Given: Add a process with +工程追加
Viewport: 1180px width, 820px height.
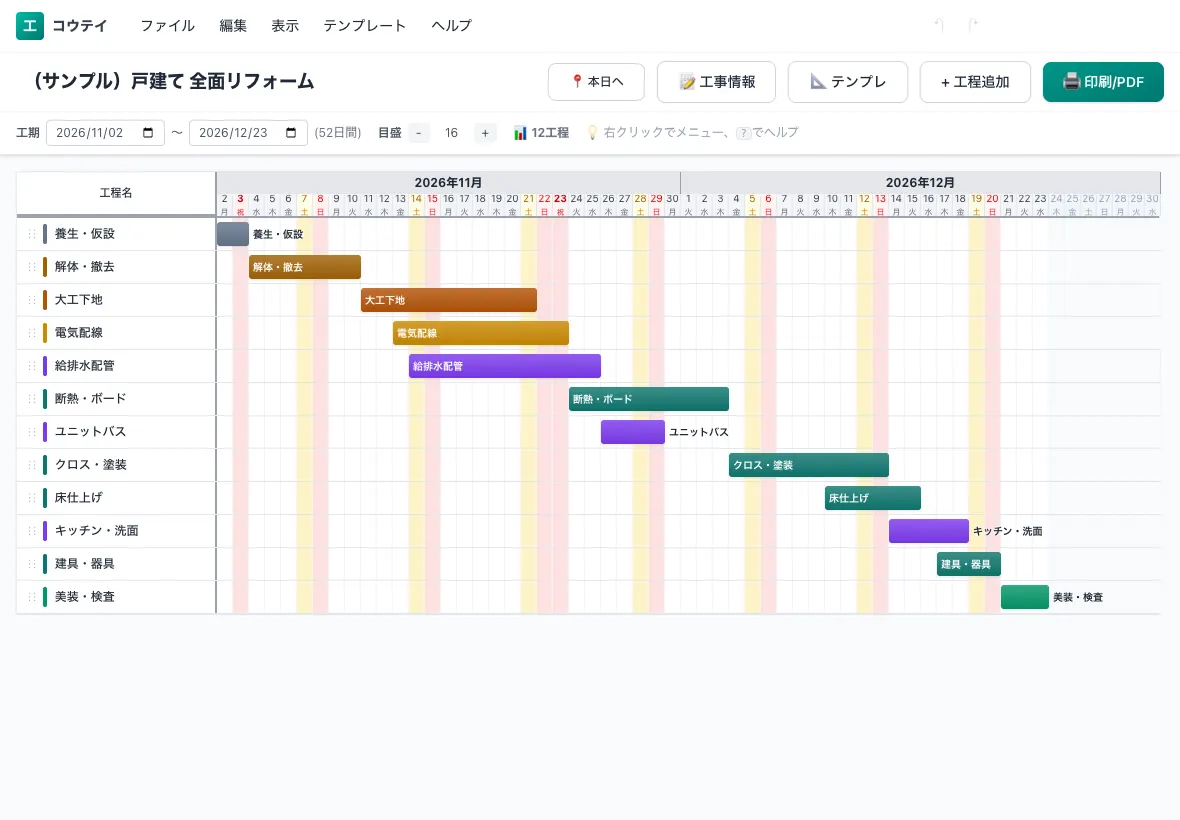Looking at the screenshot, I should [x=975, y=81].
